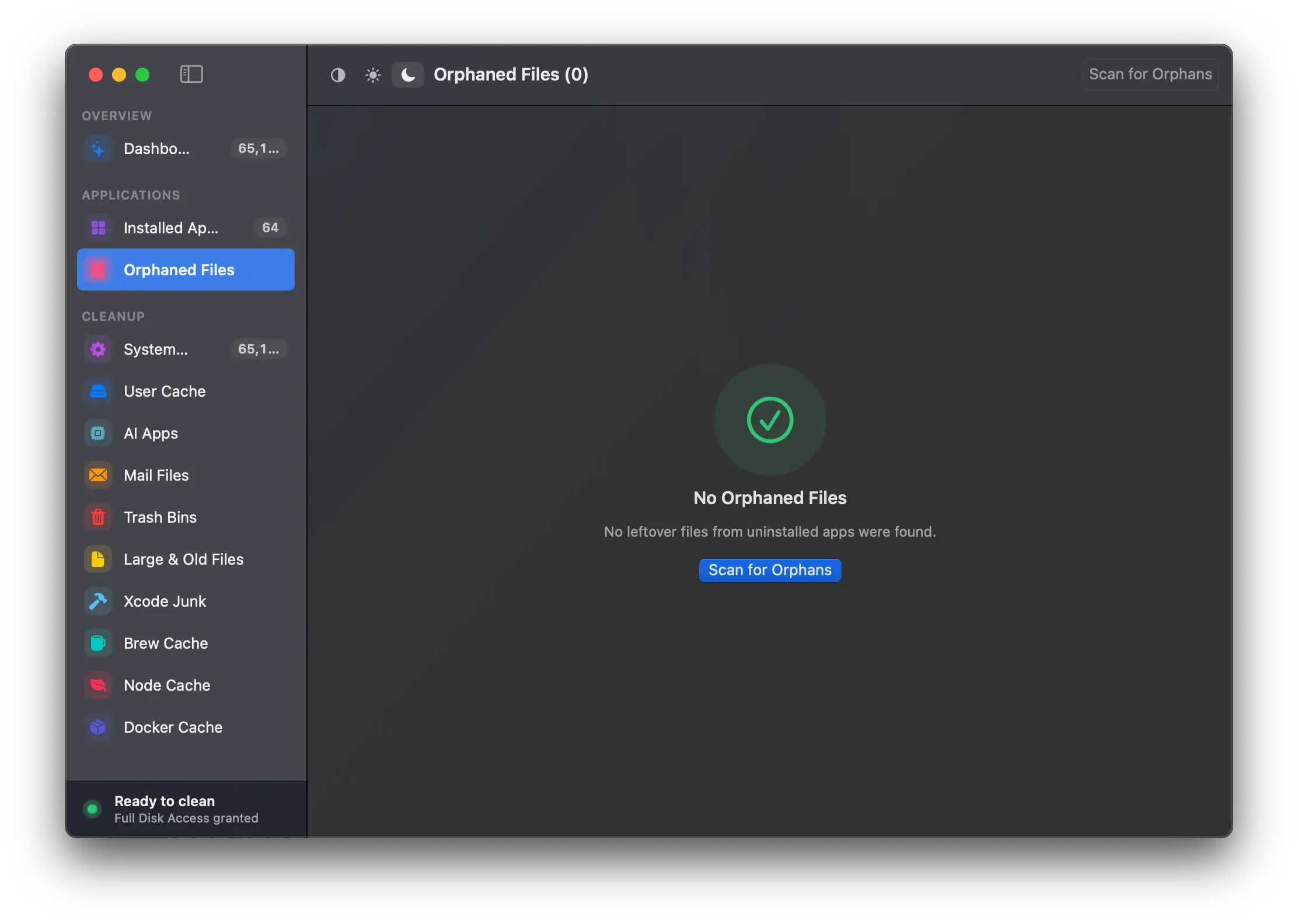1298x924 pixels.
Task: Minimize window with yellow button
Action: (119, 75)
